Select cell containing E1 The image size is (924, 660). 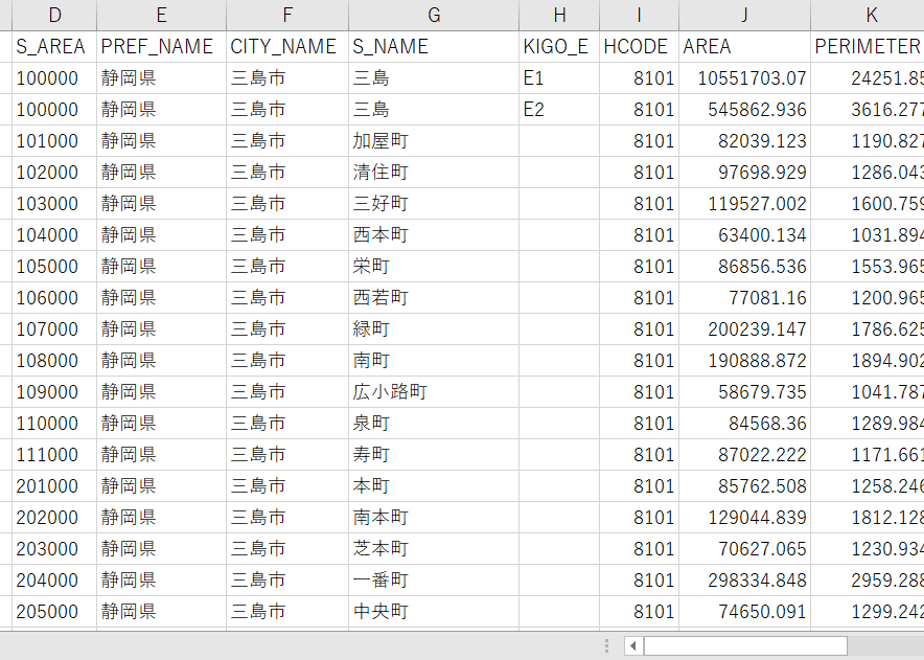559,78
